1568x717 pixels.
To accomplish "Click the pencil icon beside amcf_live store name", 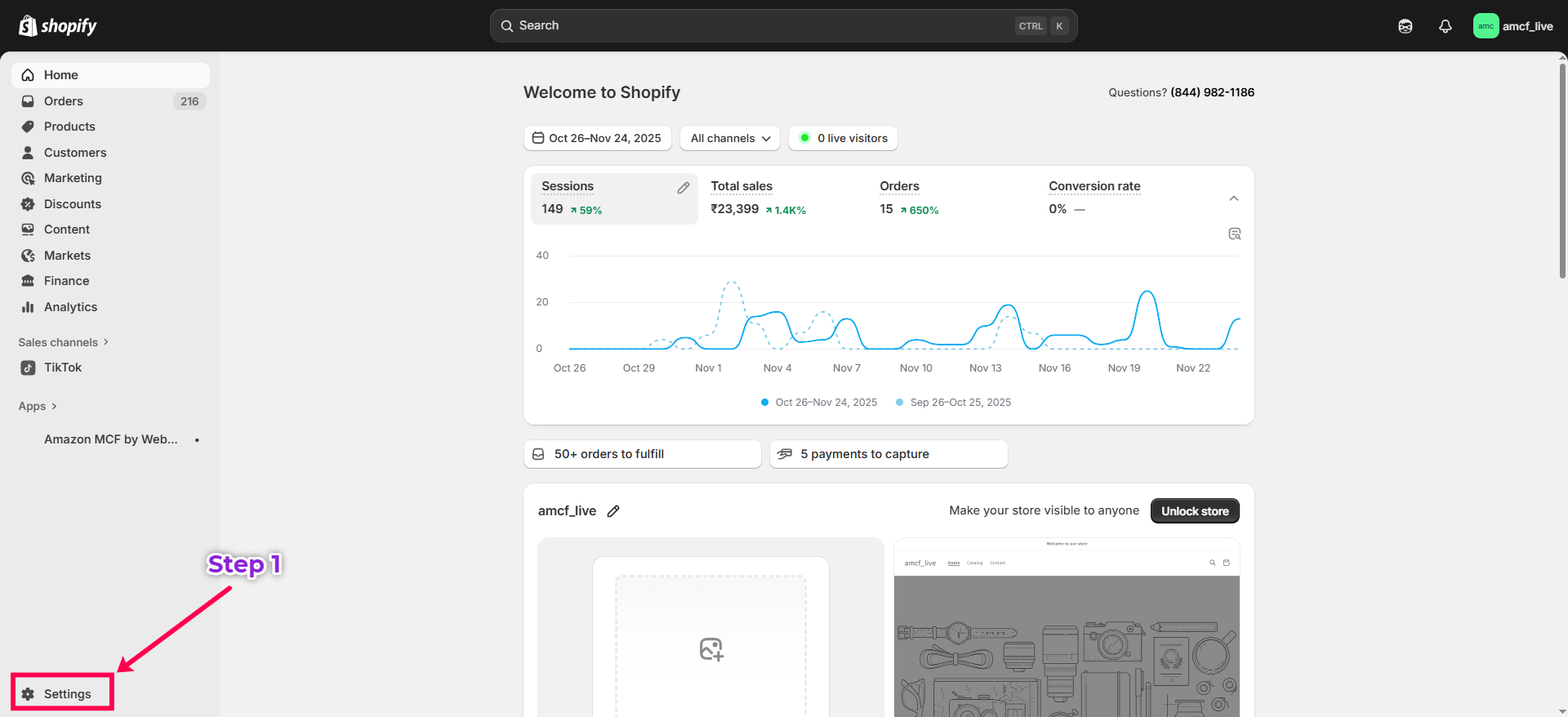I will point(613,511).
